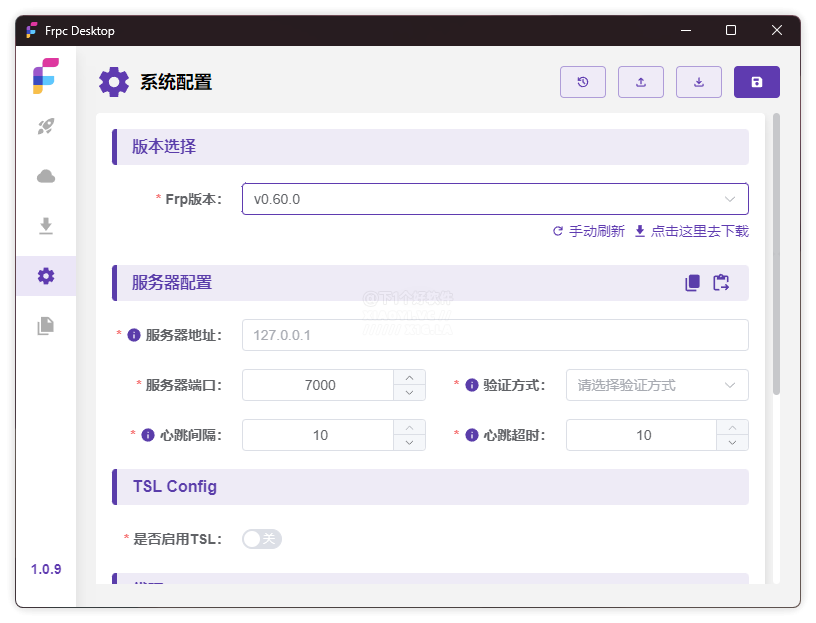Open the 验证方式 selection dropdown
The width and height of the screenshot is (816, 623).
(657, 385)
